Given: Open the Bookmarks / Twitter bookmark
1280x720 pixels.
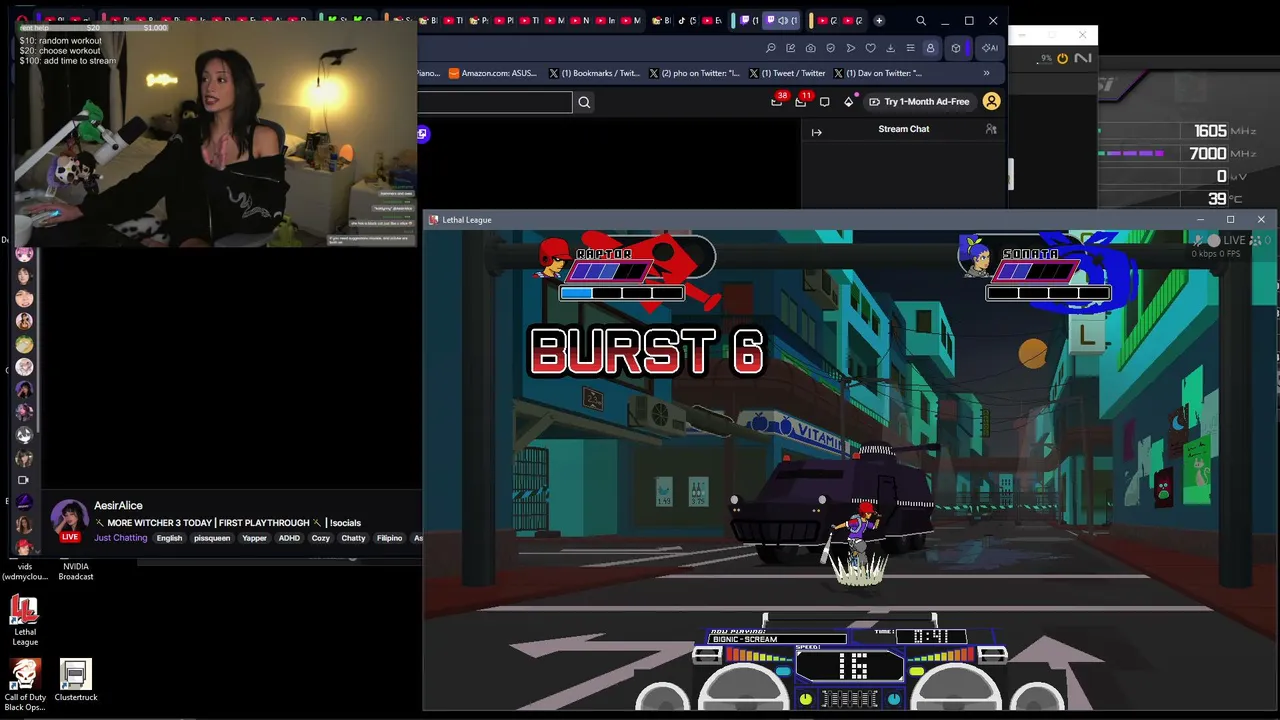Looking at the screenshot, I should 594,73.
